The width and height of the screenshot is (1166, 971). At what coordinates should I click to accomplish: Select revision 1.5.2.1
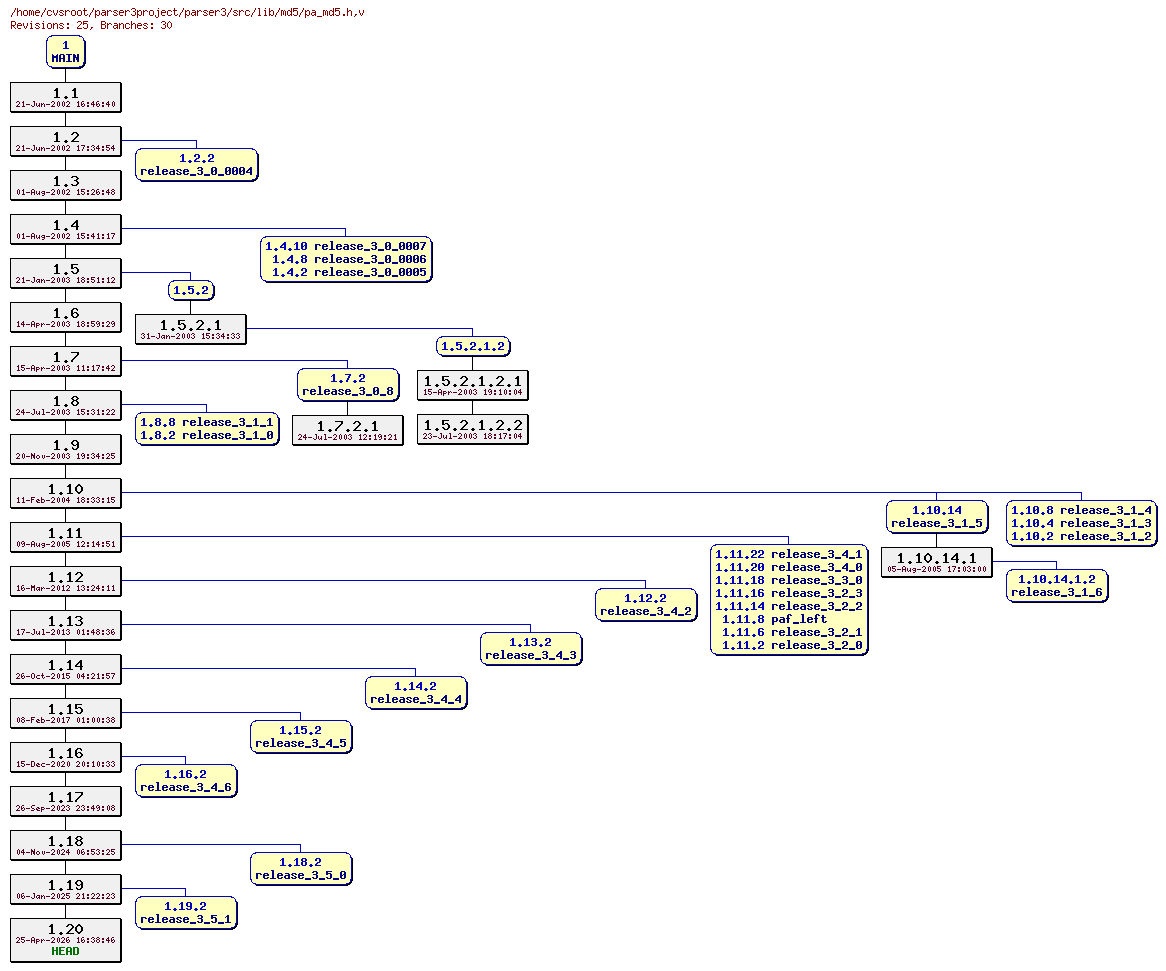pyautogui.click(x=190, y=329)
